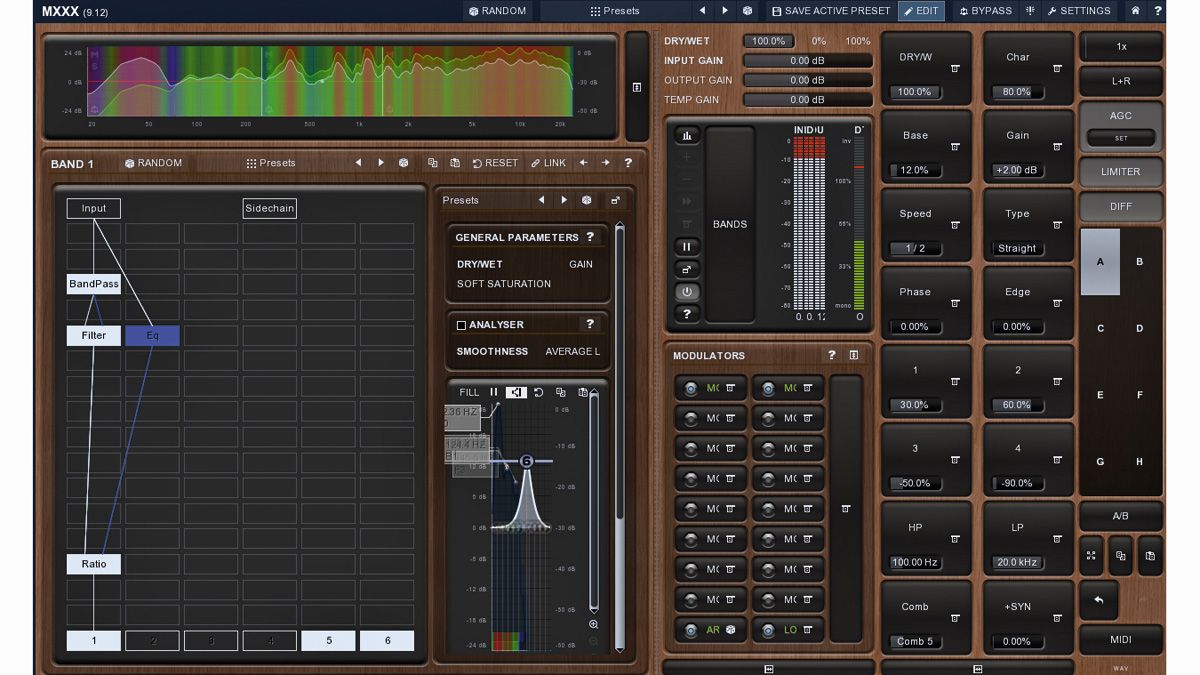This screenshot has width=1200, height=675.
Task: Open the Type Straight selector
Action: pos(1017,248)
